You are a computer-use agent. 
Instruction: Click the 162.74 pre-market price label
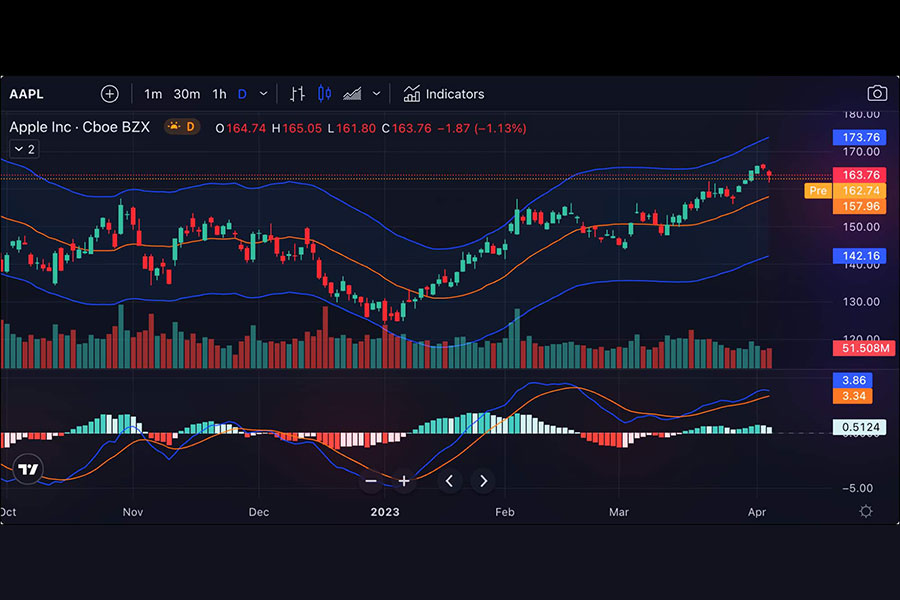860,191
